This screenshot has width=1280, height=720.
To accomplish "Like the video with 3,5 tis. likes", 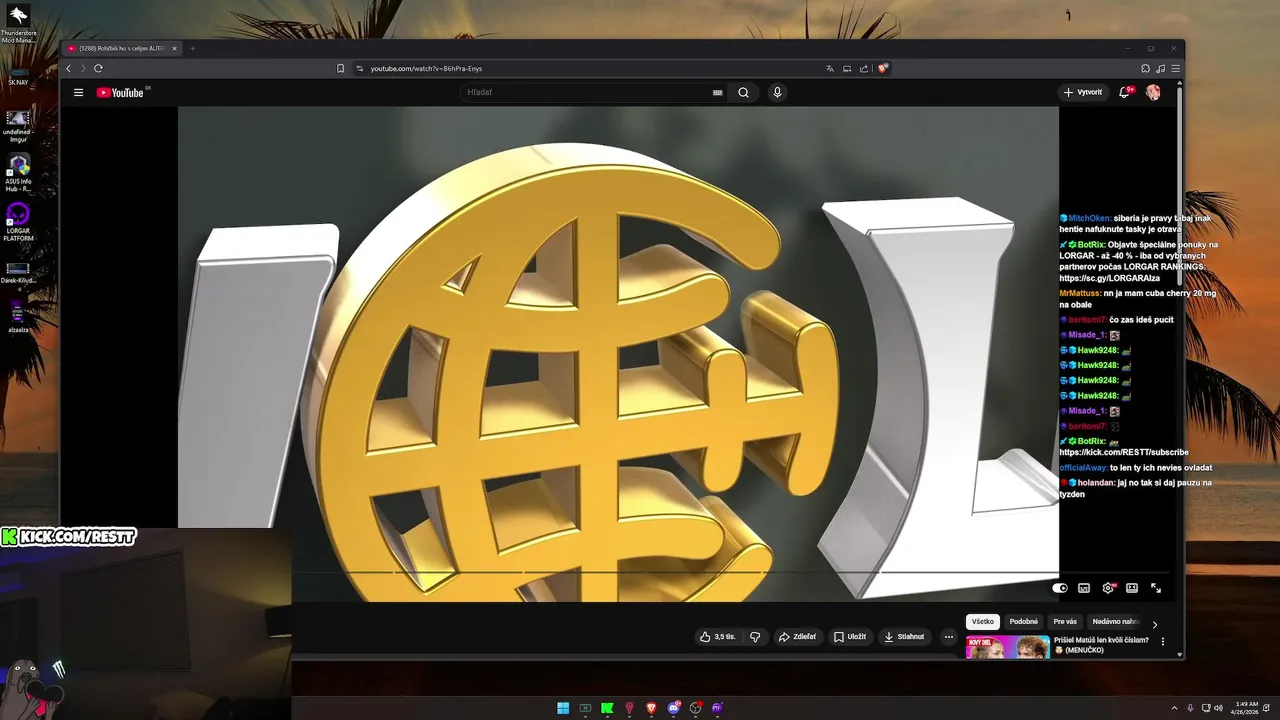I will [718, 636].
